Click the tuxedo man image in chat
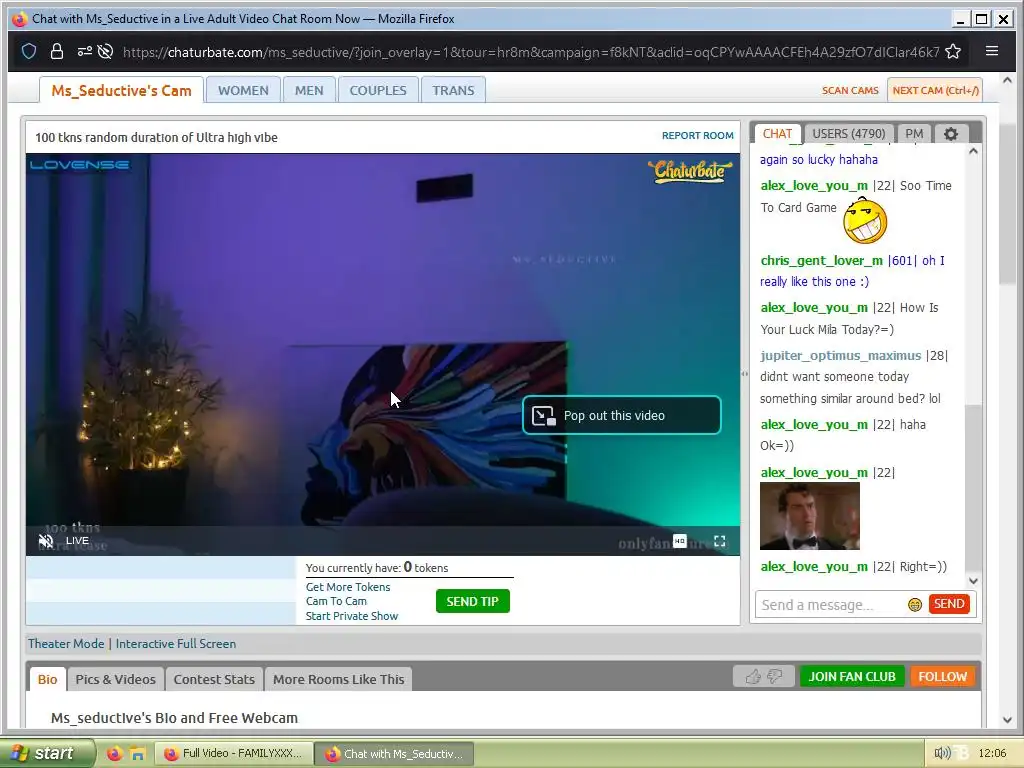 point(810,517)
